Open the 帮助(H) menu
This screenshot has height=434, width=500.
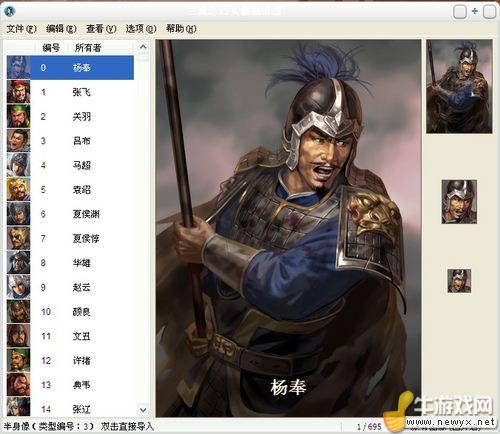(x=181, y=29)
